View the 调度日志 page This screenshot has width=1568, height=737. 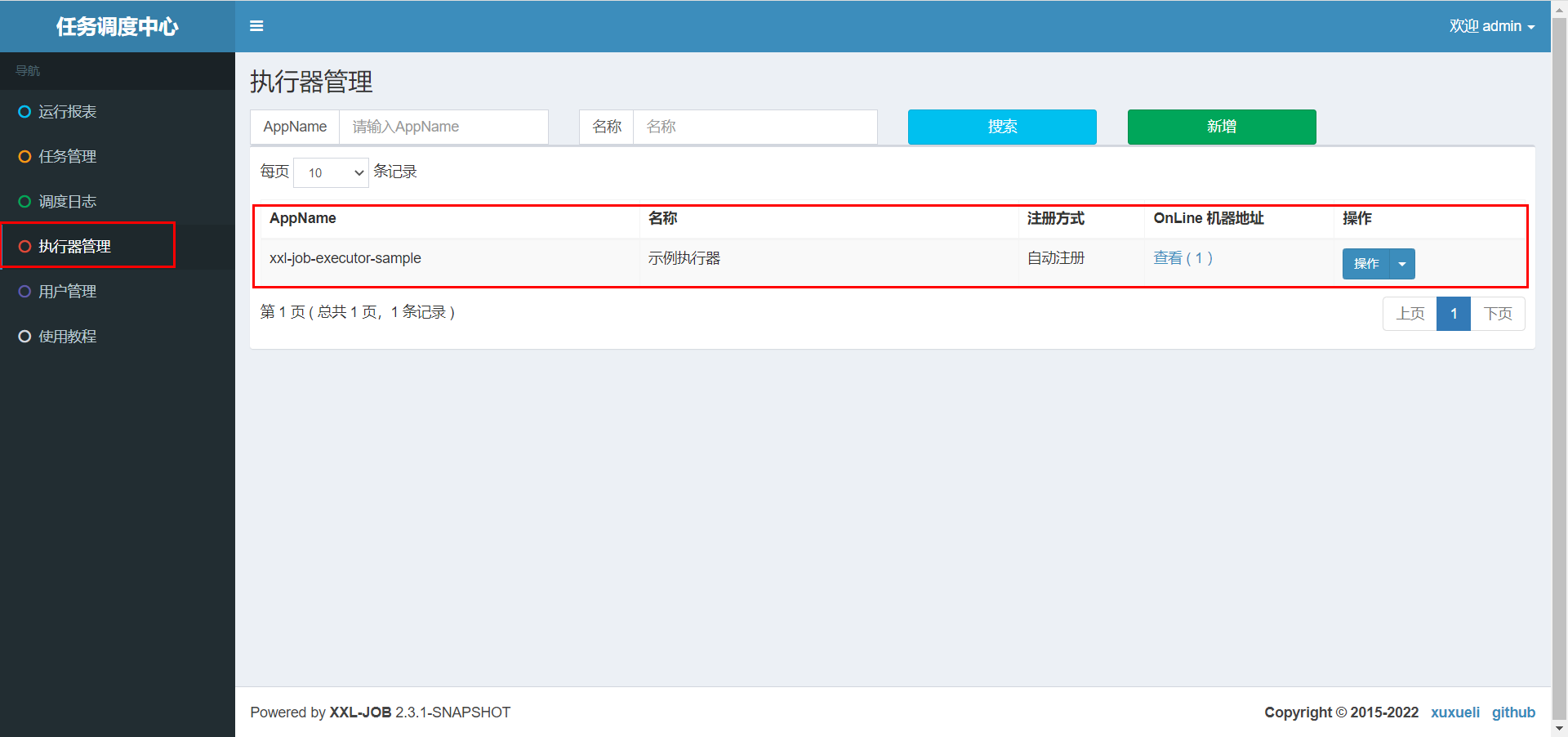[69, 201]
